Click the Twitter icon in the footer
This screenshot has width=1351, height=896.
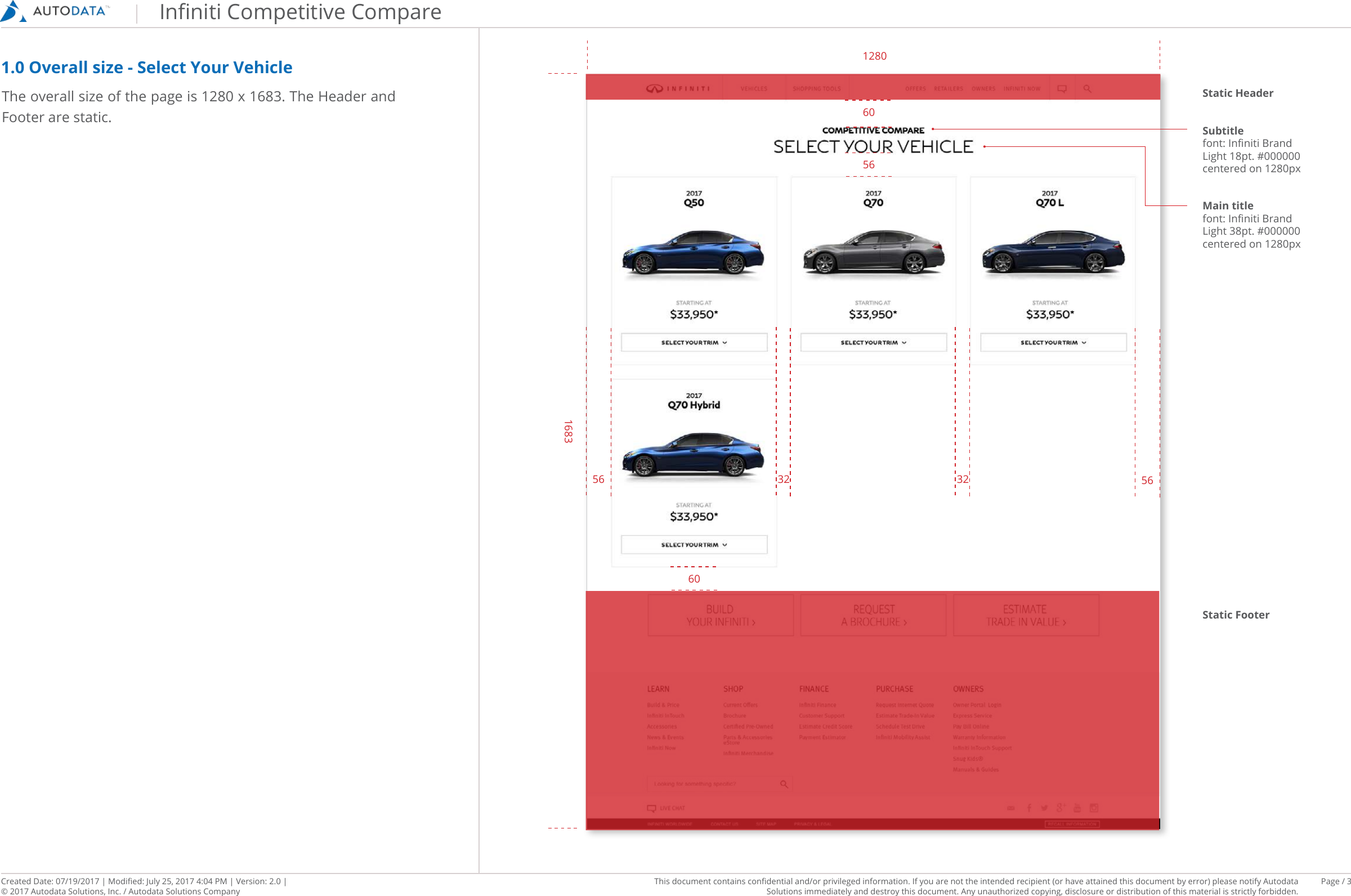tap(1045, 808)
